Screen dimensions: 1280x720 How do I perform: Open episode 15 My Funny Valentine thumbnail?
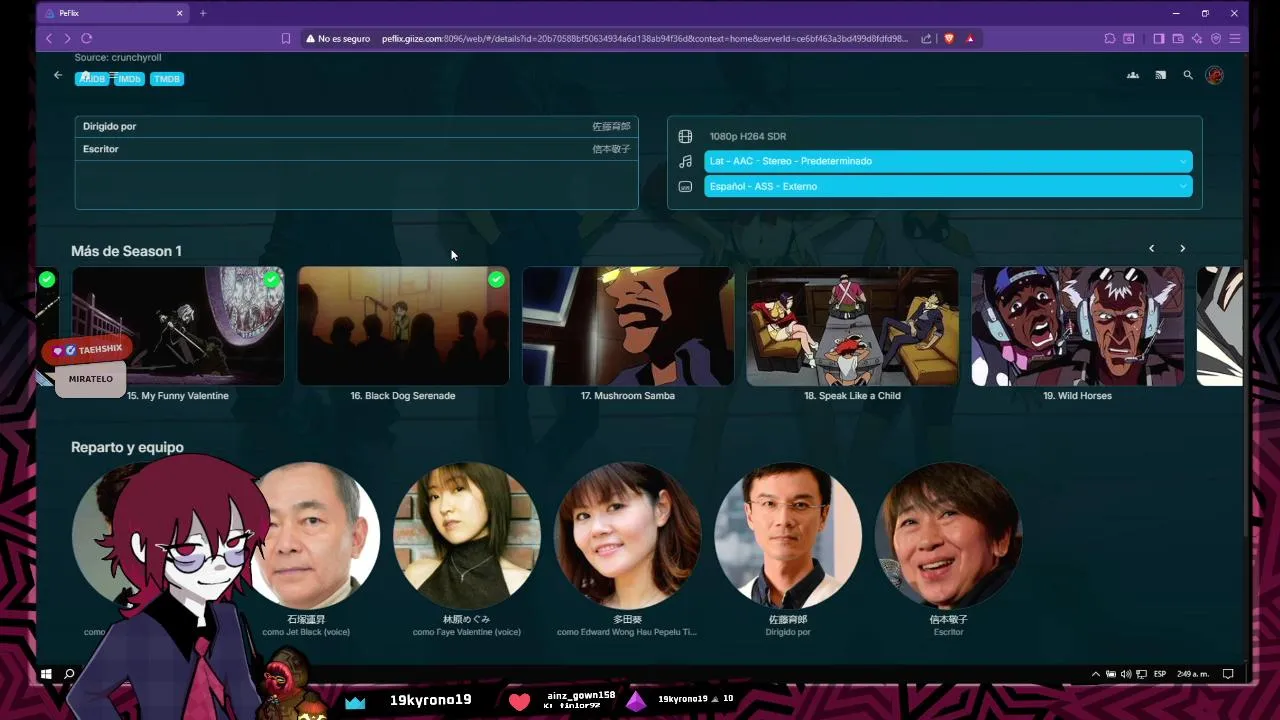pos(178,326)
